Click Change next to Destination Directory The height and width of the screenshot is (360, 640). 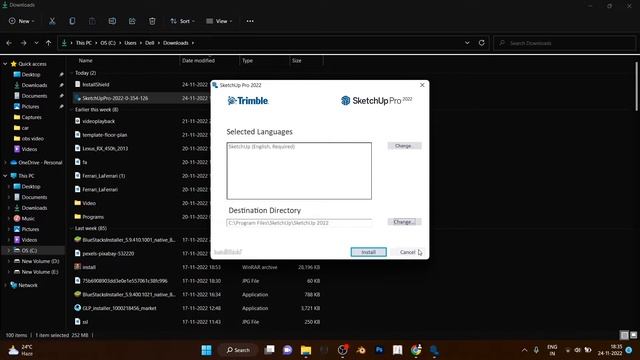coord(404,222)
